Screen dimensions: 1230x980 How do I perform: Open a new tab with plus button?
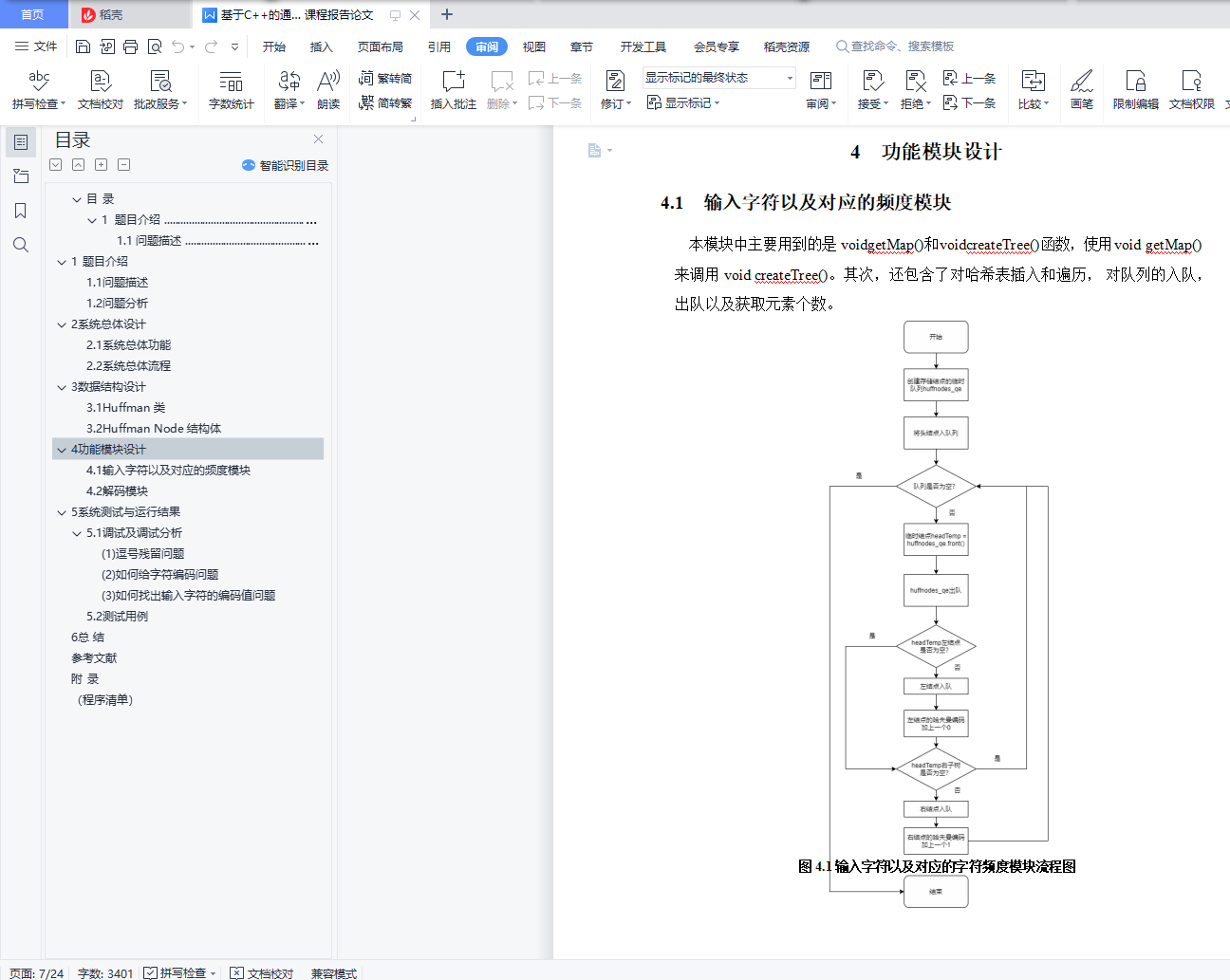click(x=447, y=14)
